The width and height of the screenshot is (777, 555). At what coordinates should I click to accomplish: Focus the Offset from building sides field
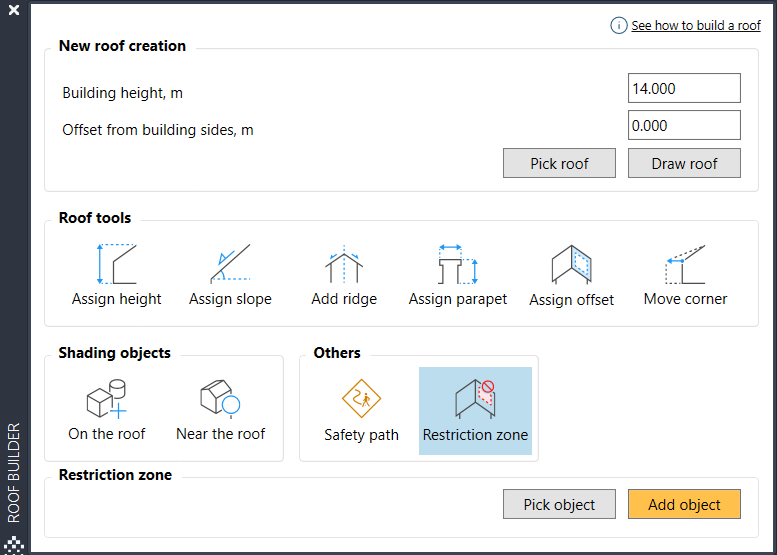coord(684,125)
